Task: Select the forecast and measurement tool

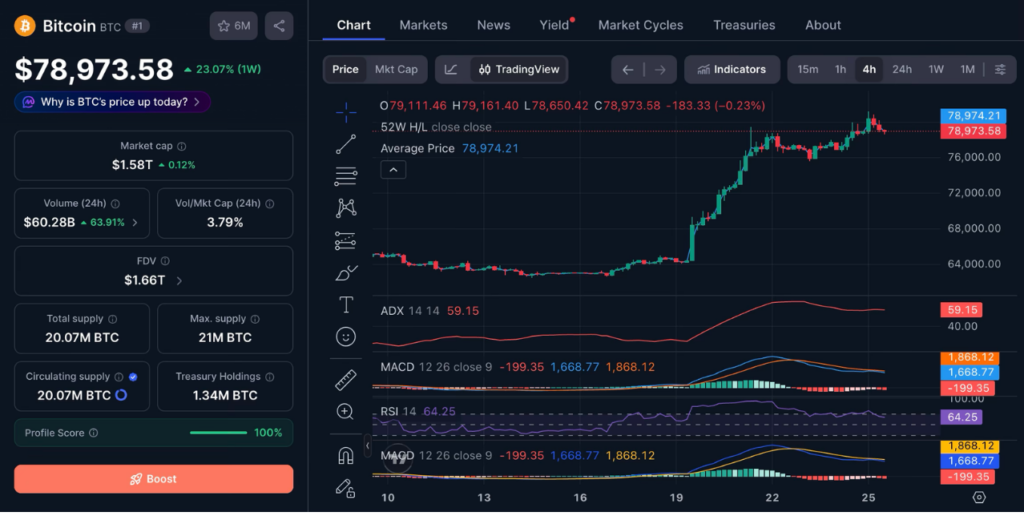Action: pyautogui.click(x=346, y=240)
